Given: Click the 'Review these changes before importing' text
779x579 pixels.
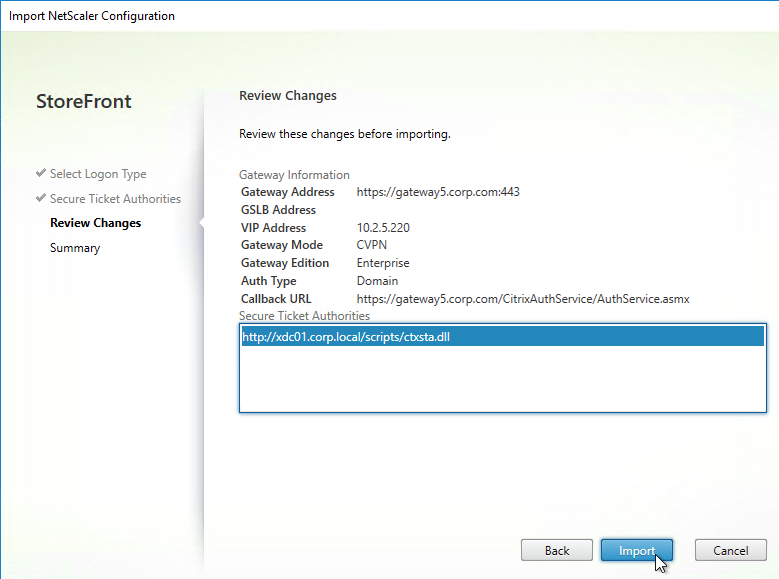Looking at the screenshot, I should [x=345, y=134].
